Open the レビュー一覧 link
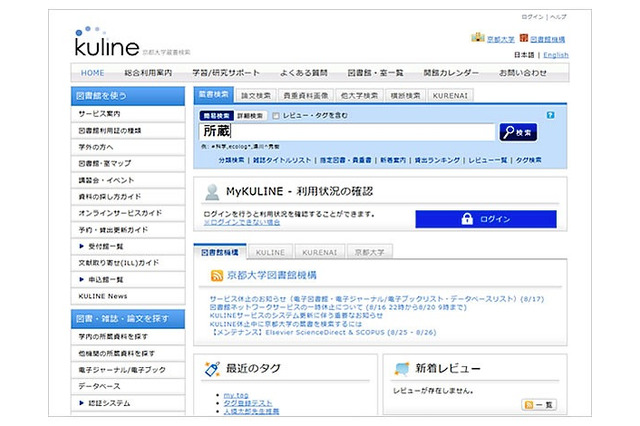The image size is (640, 426). [x=487, y=160]
